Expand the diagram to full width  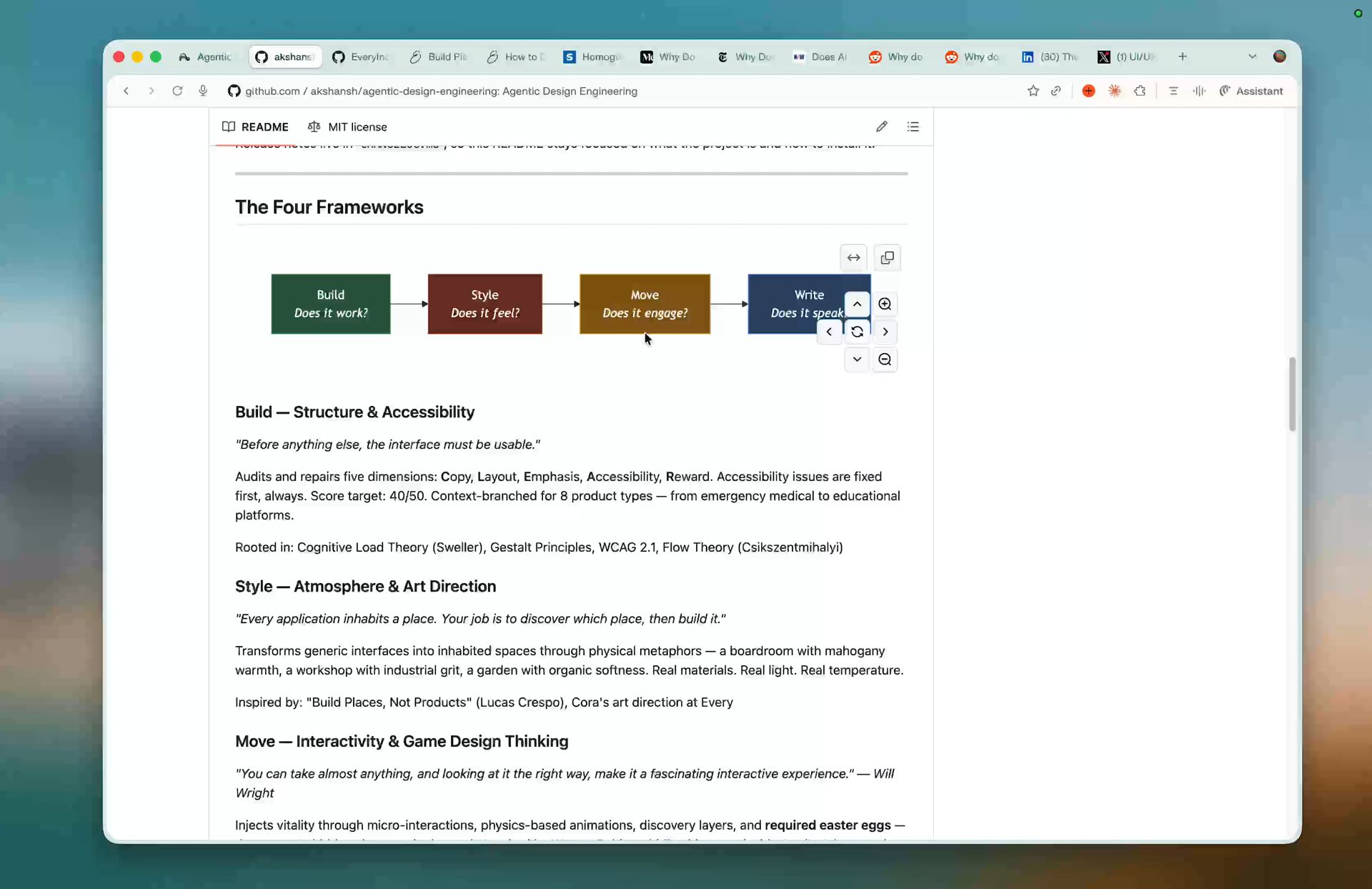point(853,258)
